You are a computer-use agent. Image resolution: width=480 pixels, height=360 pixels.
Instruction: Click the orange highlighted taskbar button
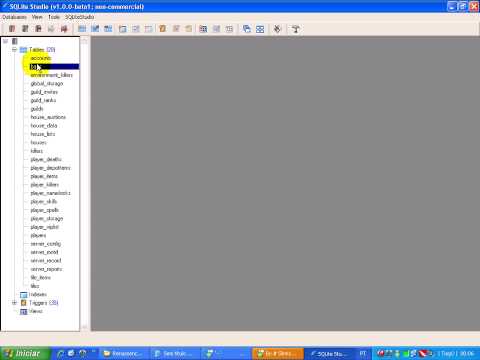[x=278, y=354]
